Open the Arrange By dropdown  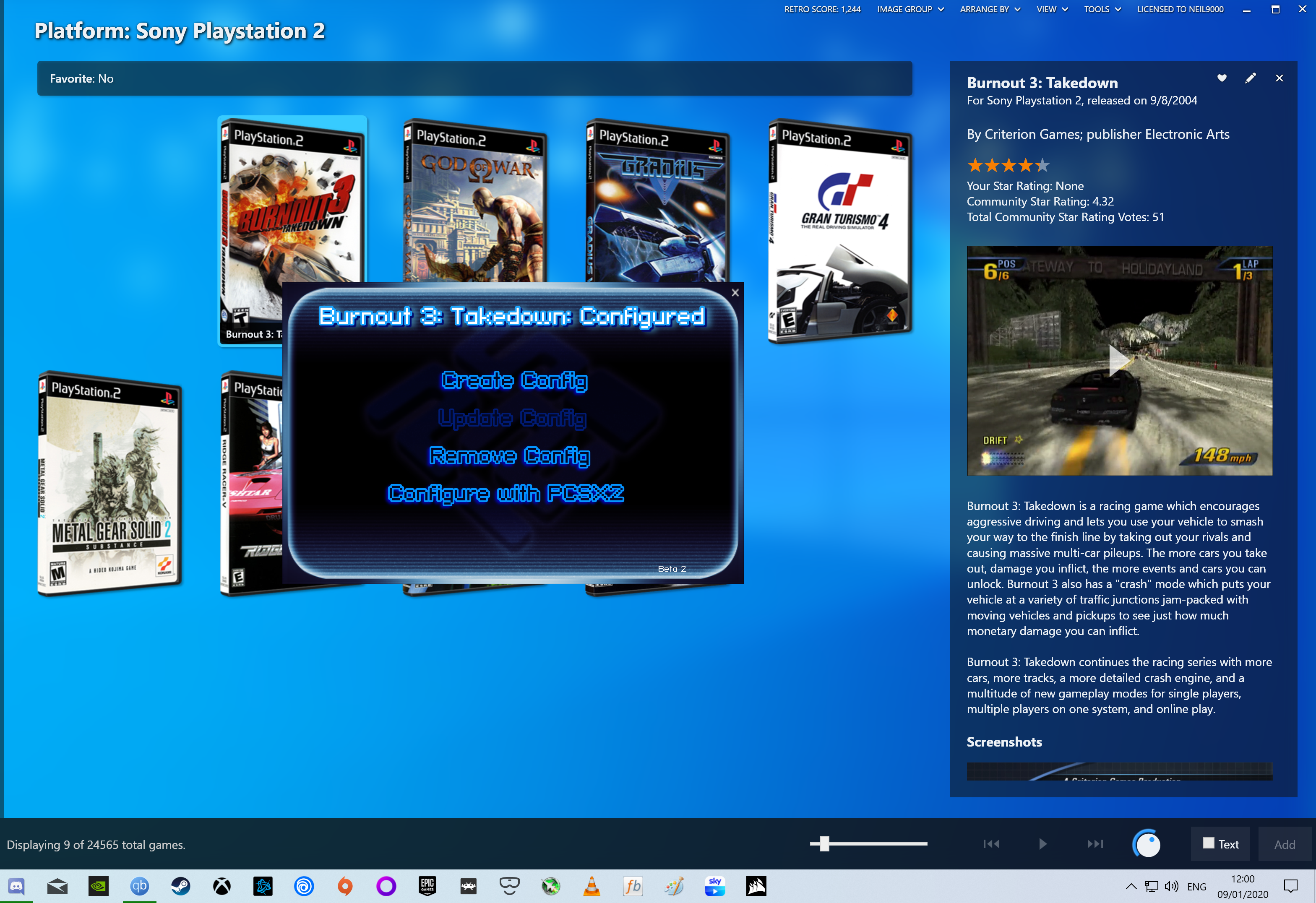point(990,9)
